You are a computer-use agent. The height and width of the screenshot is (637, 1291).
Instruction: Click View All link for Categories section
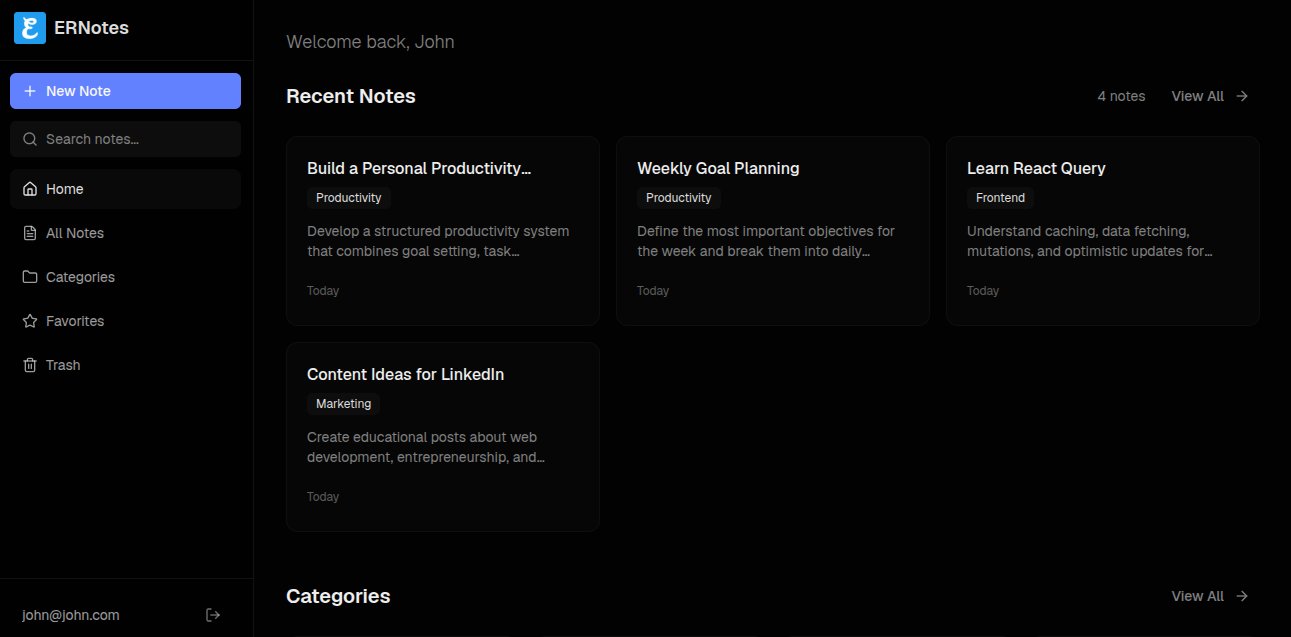coord(1210,596)
